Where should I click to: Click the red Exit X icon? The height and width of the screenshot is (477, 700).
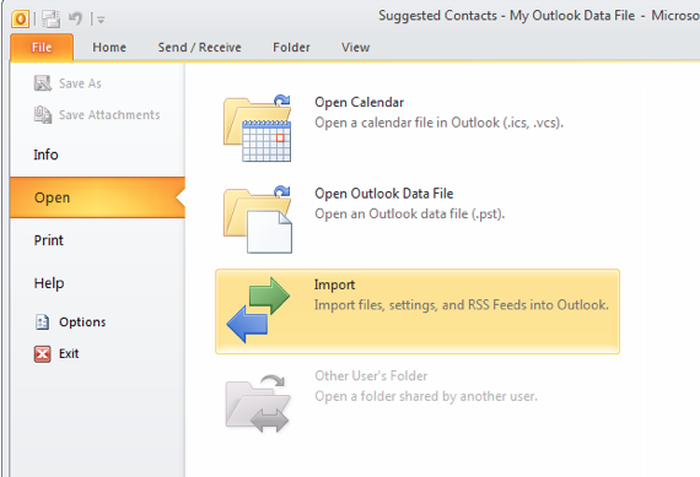tap(42, 354)
